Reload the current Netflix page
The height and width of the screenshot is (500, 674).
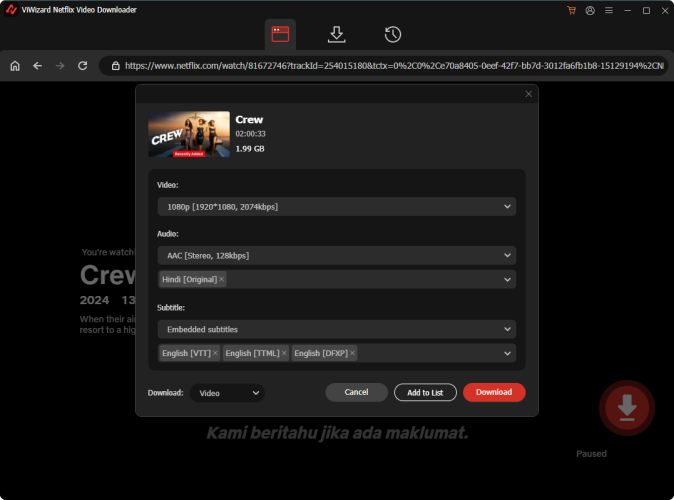point(83,66)
